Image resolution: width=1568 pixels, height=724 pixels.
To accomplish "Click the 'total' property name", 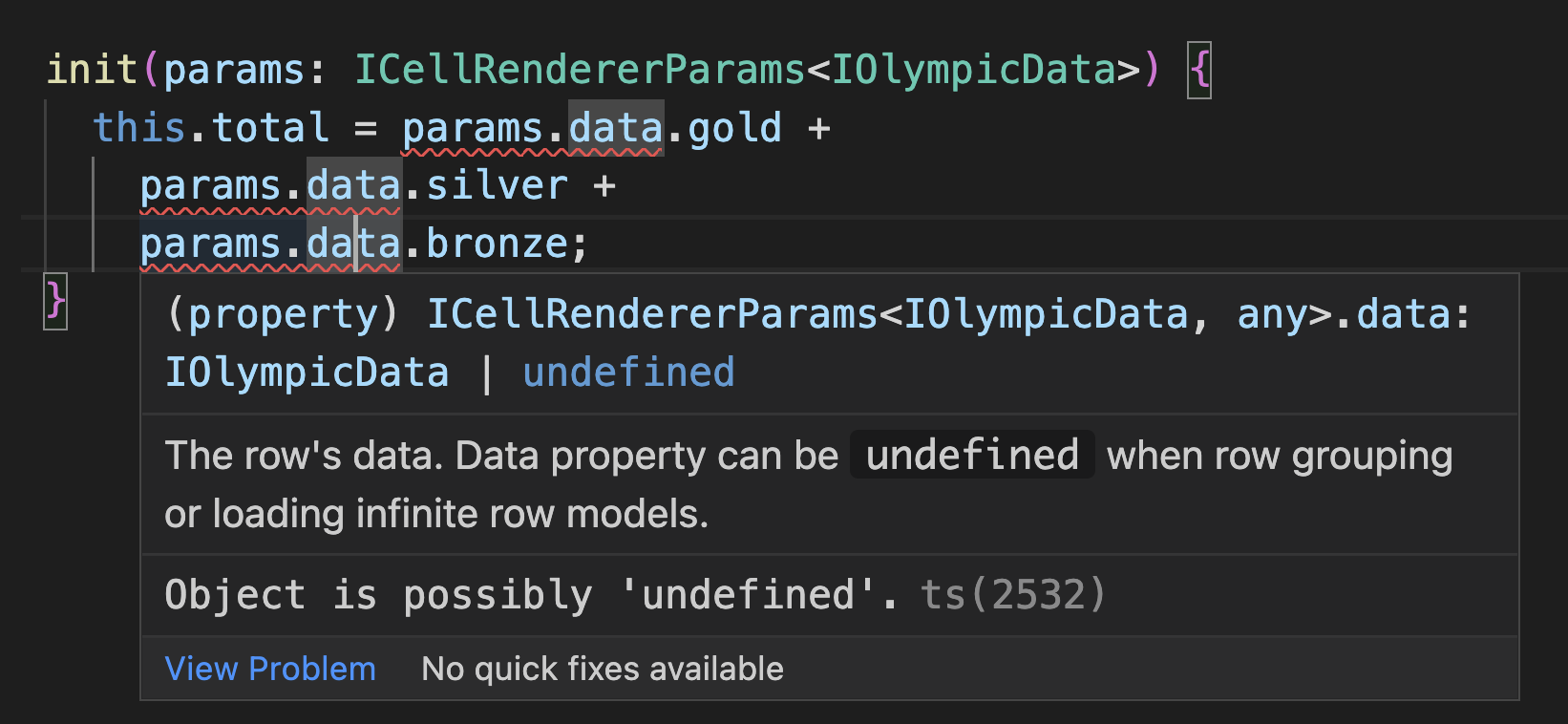I will coord(270,127).
